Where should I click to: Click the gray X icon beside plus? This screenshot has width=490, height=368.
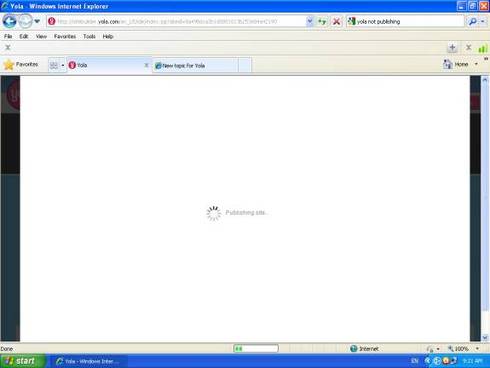click(468, 47)
